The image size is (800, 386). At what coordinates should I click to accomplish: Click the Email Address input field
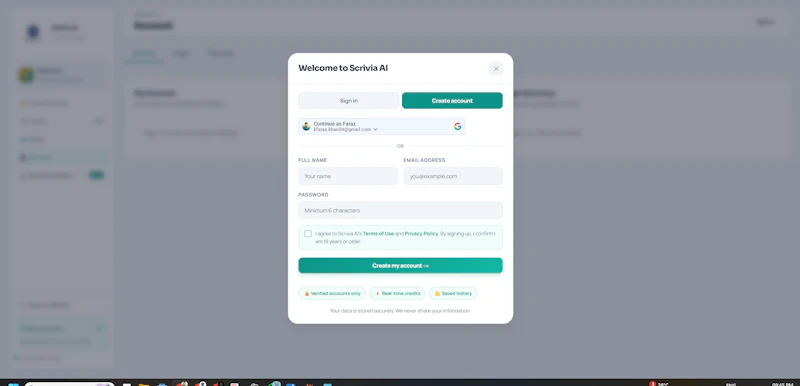click(x=453, y=176)
